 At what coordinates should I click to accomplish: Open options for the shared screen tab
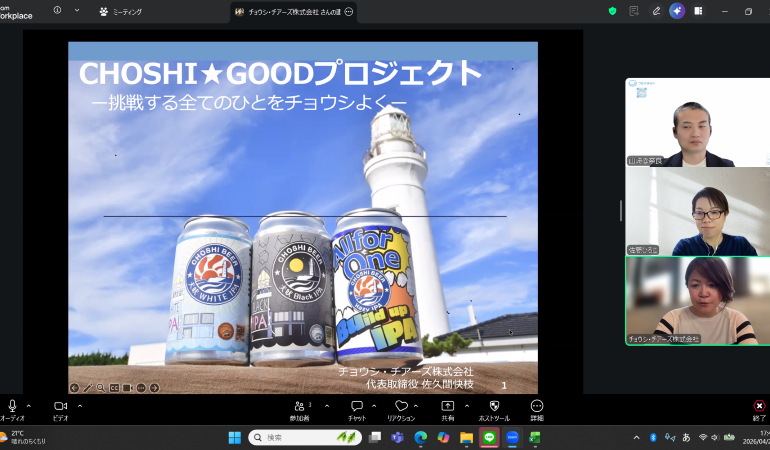(348, 11)
